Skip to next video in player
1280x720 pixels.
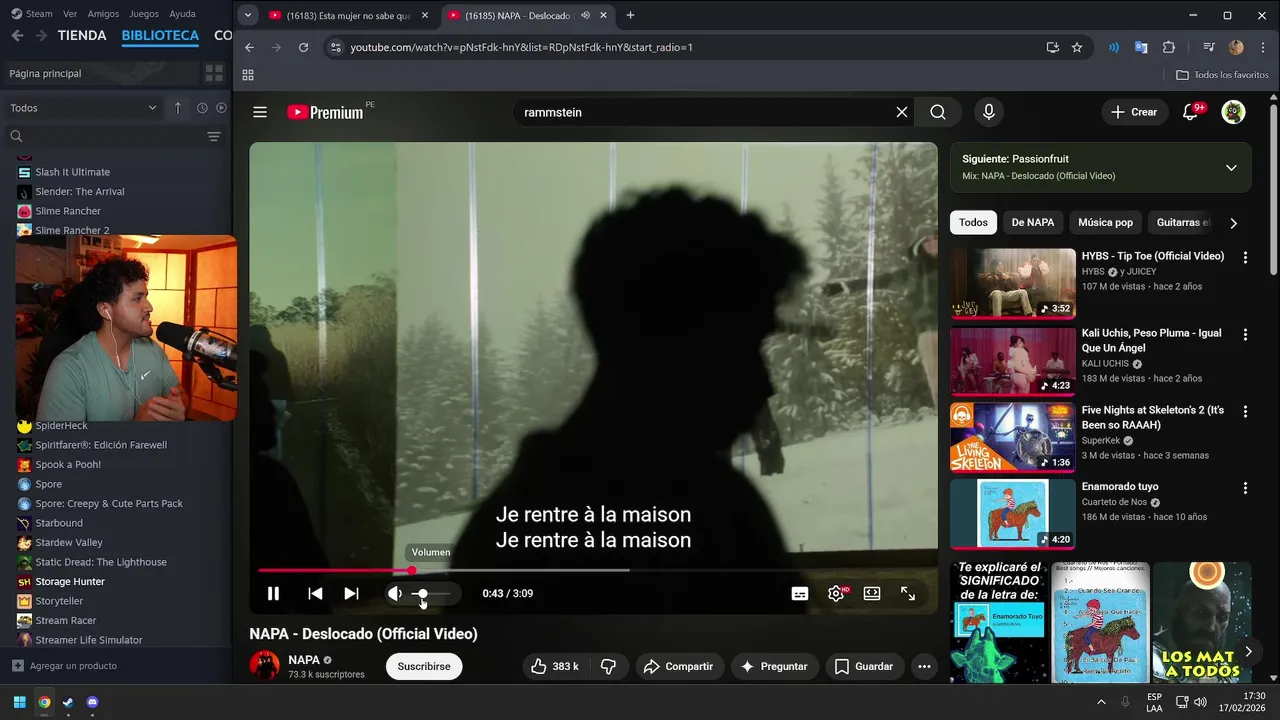[x=351, y=593]
